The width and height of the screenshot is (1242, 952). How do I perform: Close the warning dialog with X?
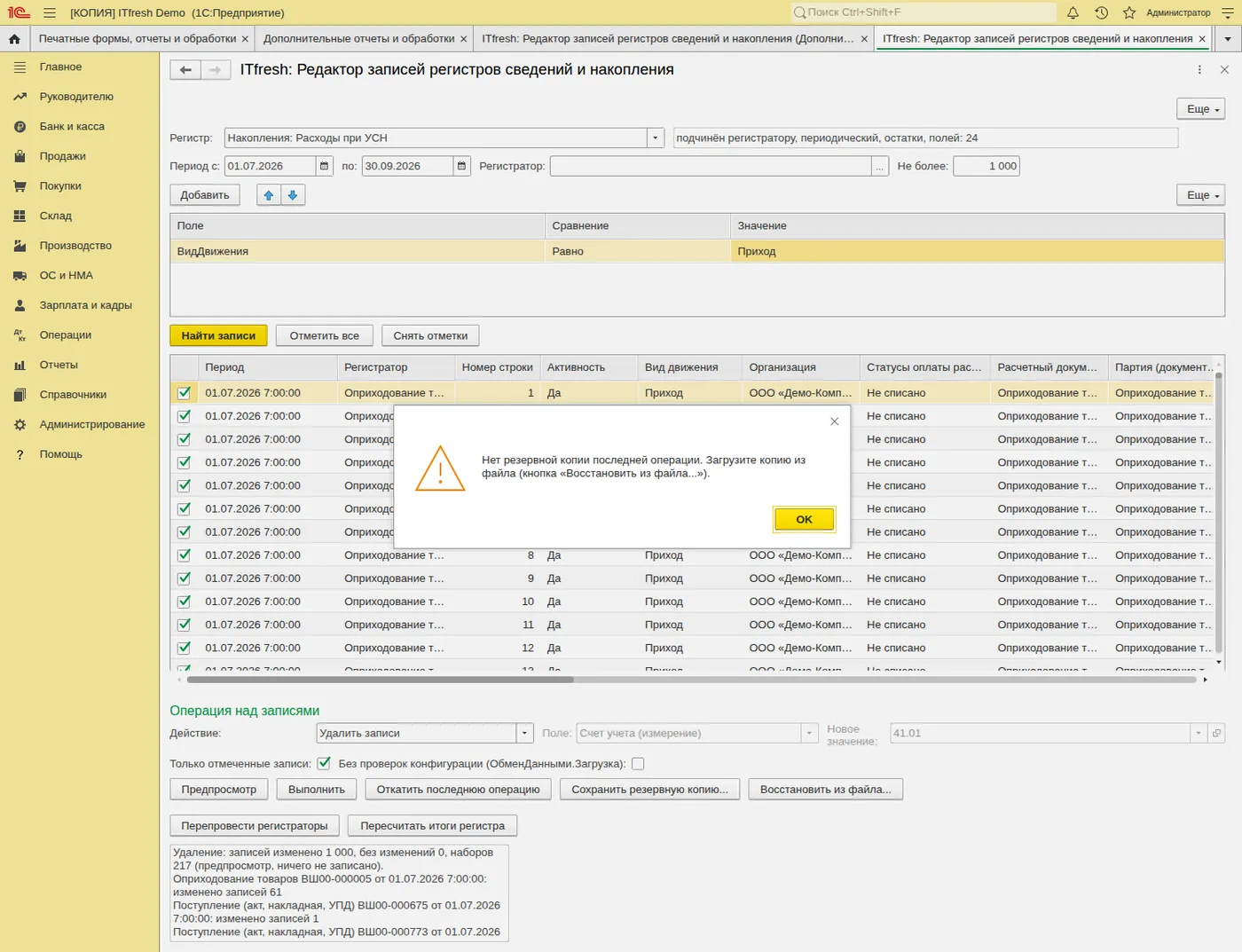click(834, 421)
